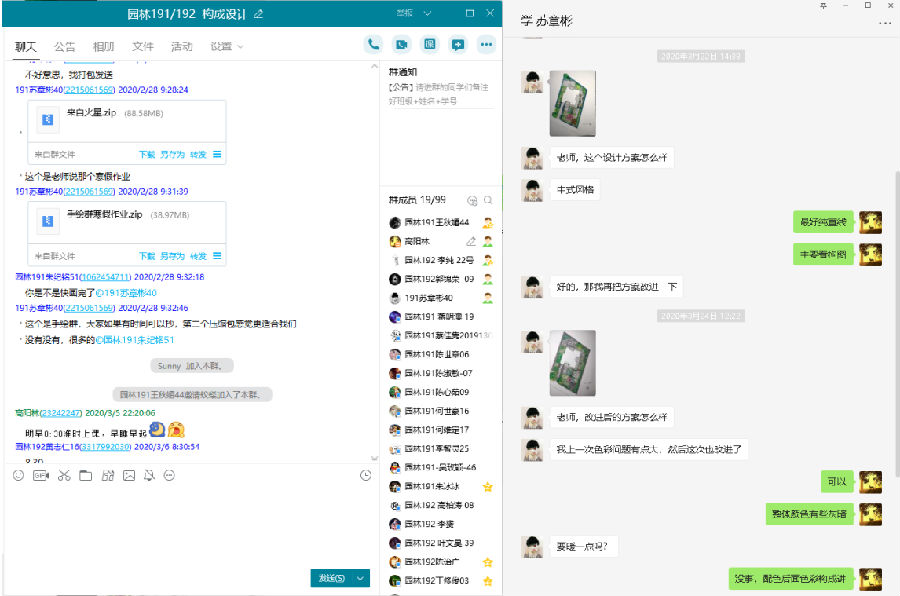Toggle star beside 园林192欧治广
900x596 pixels.
(487, 562)
